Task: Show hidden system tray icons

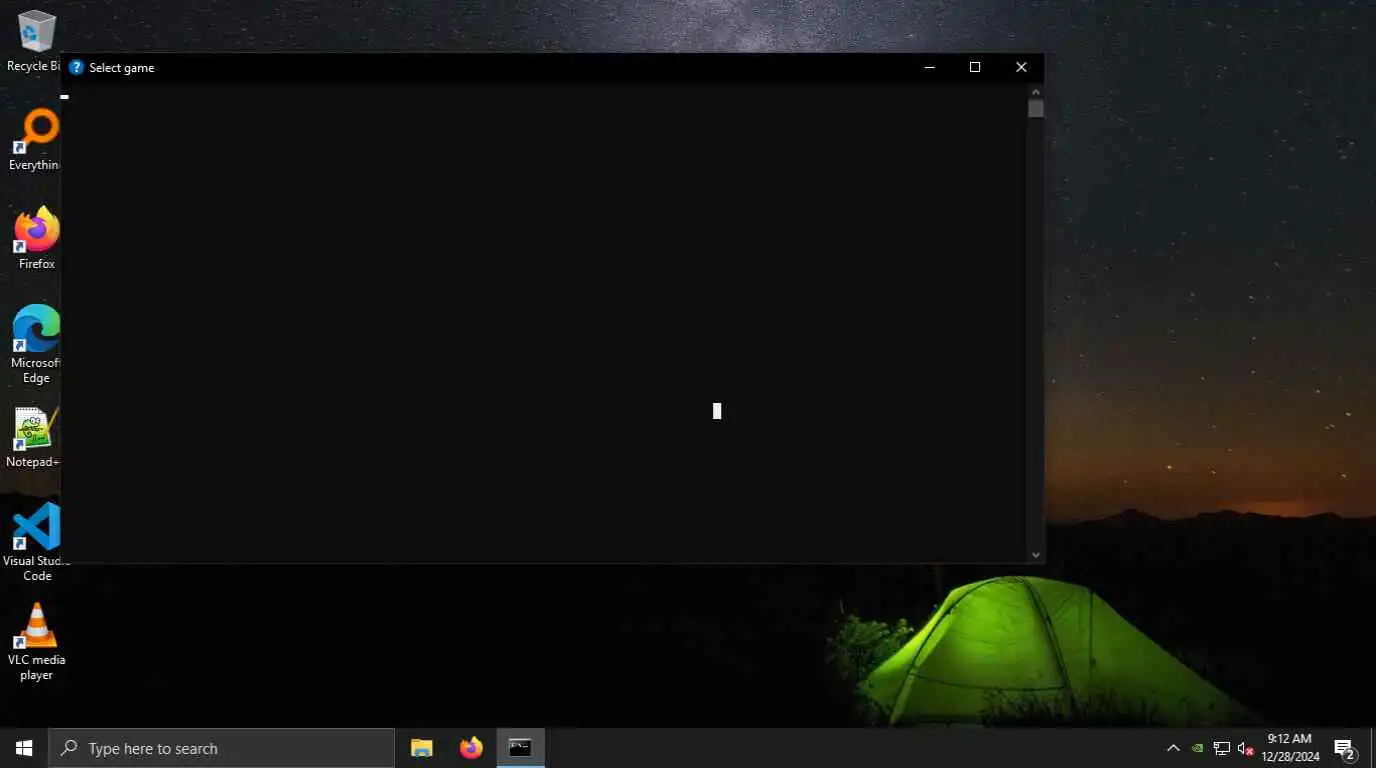Action: pos(1173,748)
